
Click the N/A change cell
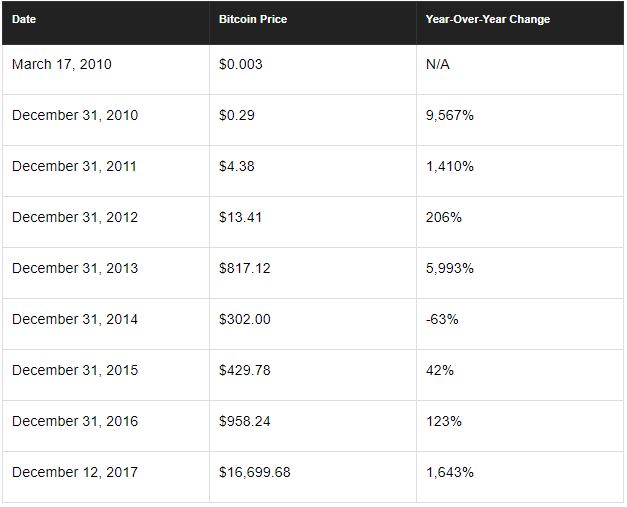(x=439, y=64)
